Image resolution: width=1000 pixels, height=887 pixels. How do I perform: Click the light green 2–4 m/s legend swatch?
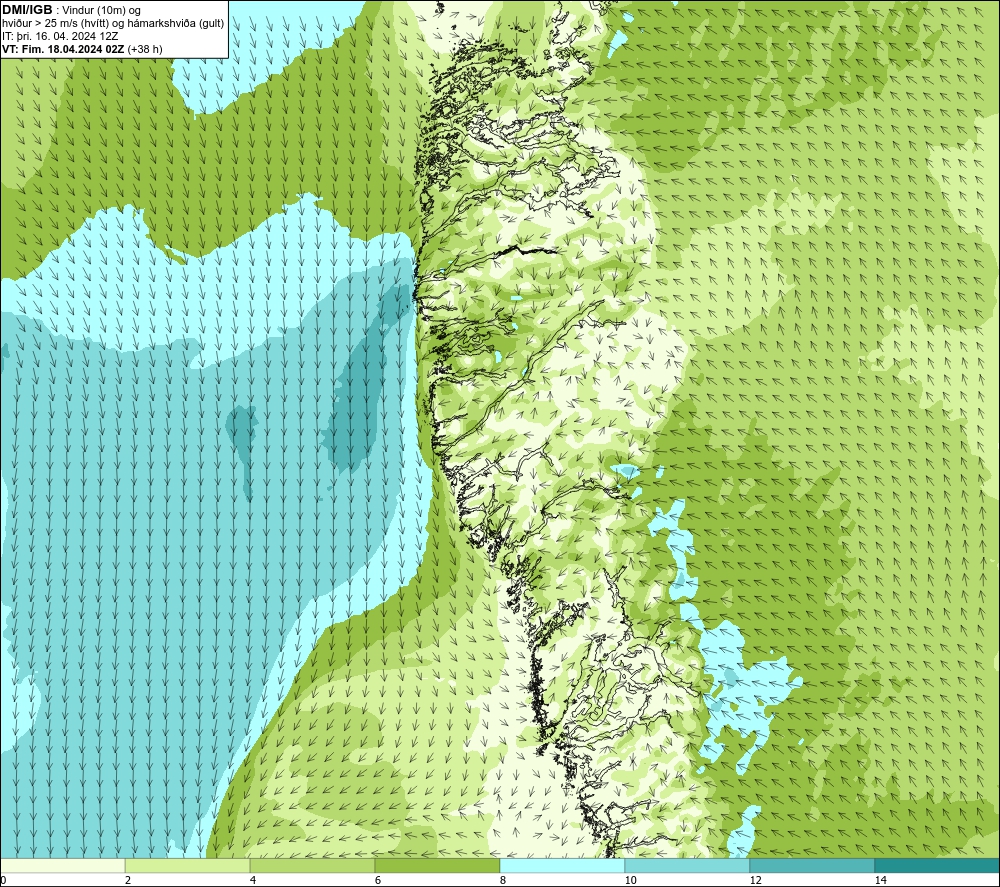pos(188,865)
